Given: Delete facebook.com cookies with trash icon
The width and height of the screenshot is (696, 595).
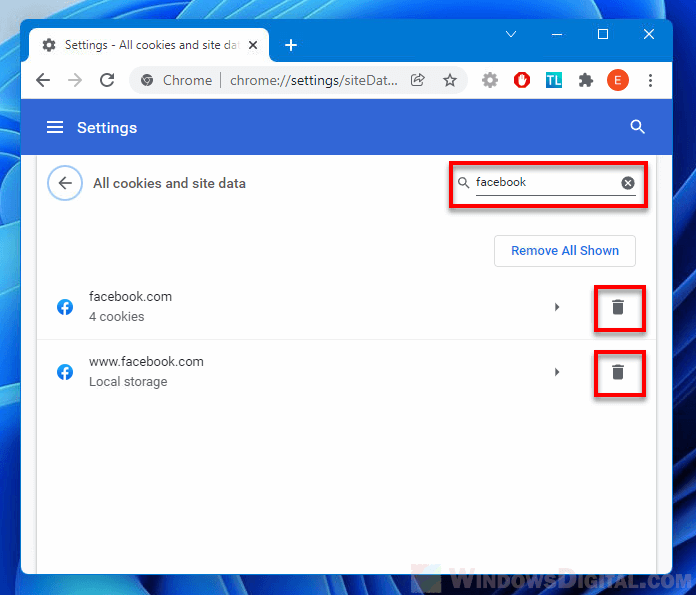Looking at the screenshot, I should click(x=618, y=307).
